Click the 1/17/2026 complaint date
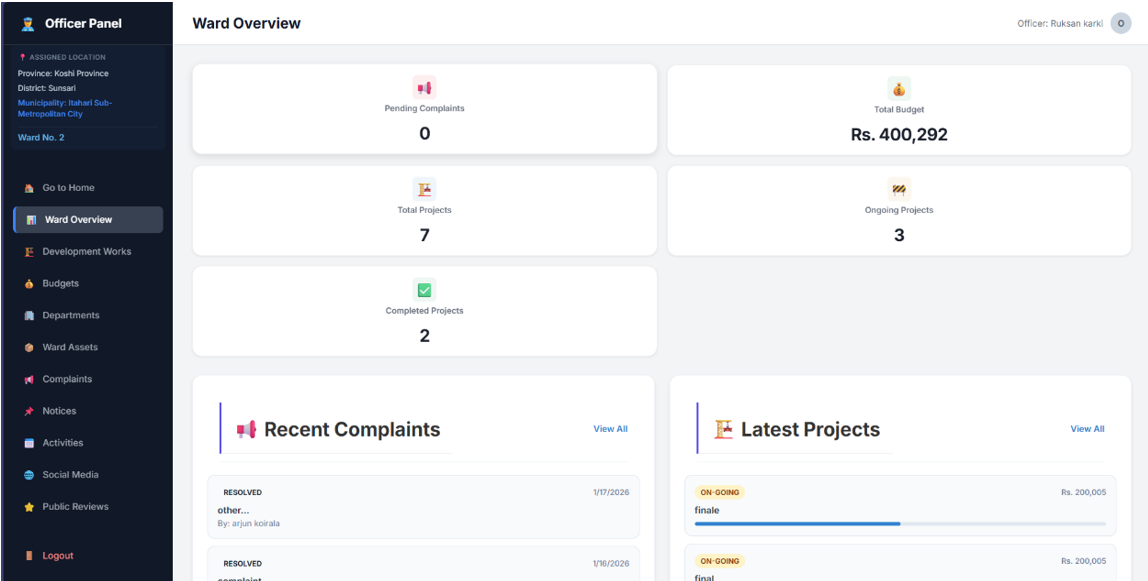 [x=611, y=492]
